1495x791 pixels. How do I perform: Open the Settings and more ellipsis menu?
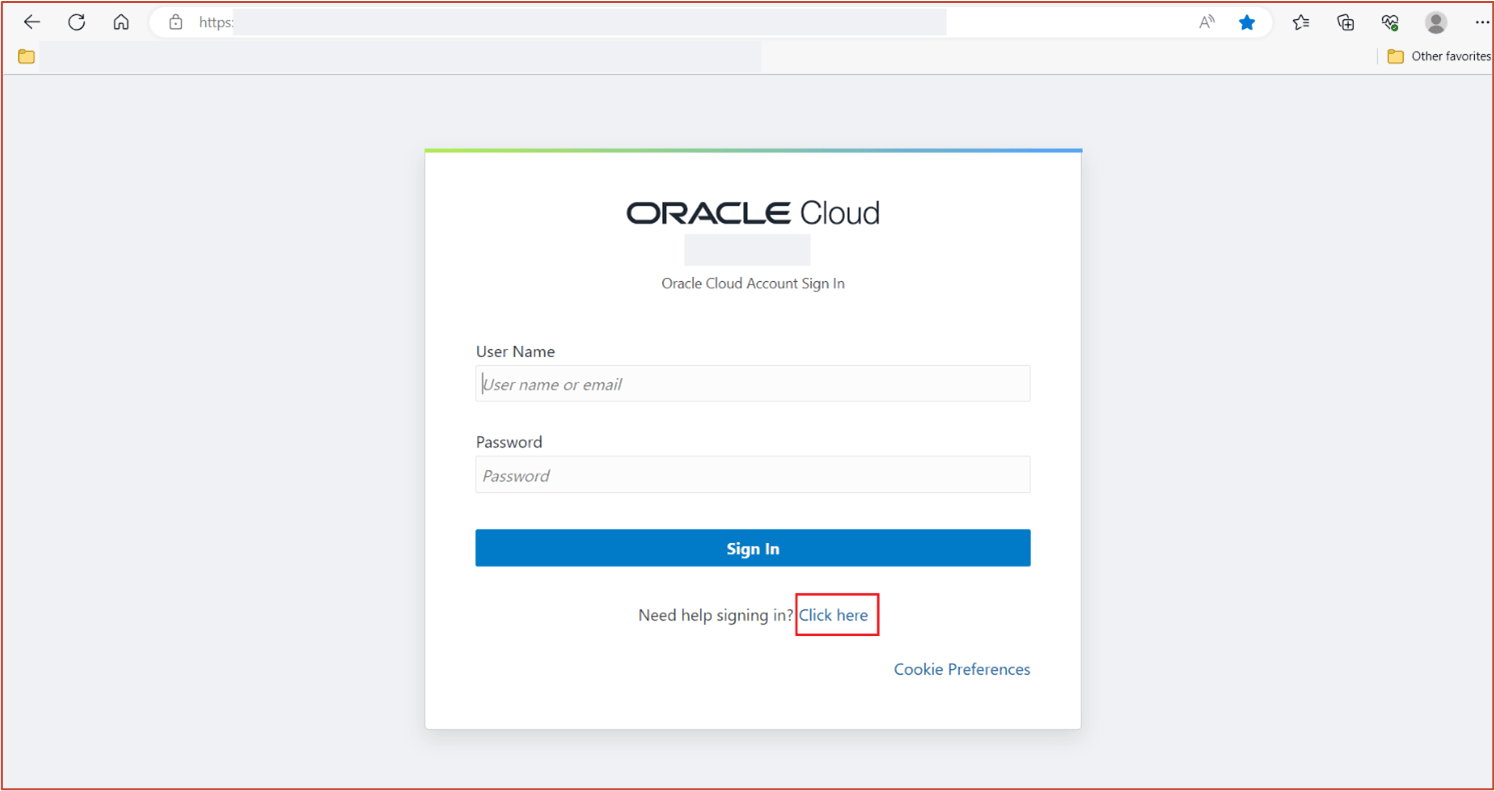pyautogui.click(x=1482, y=22)
